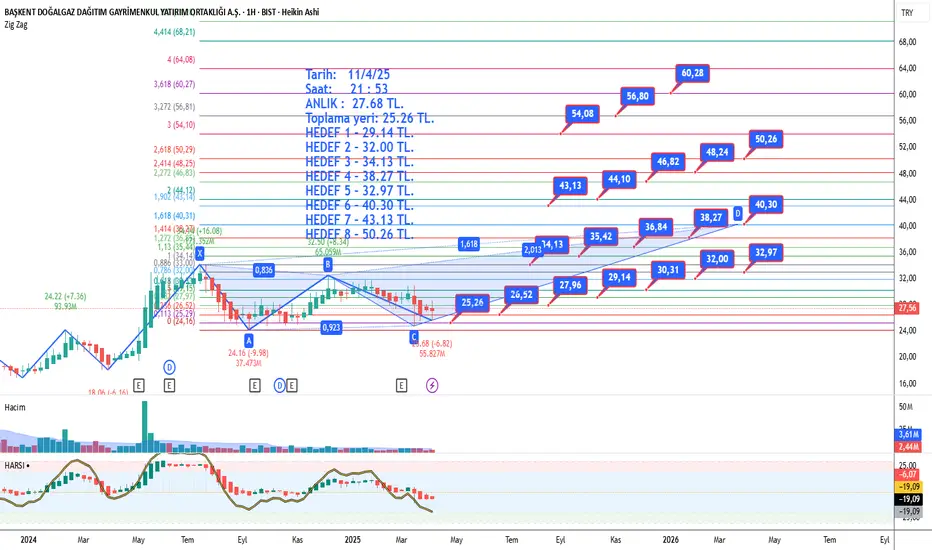Click the E marker below pattern point A

point(254,385)
